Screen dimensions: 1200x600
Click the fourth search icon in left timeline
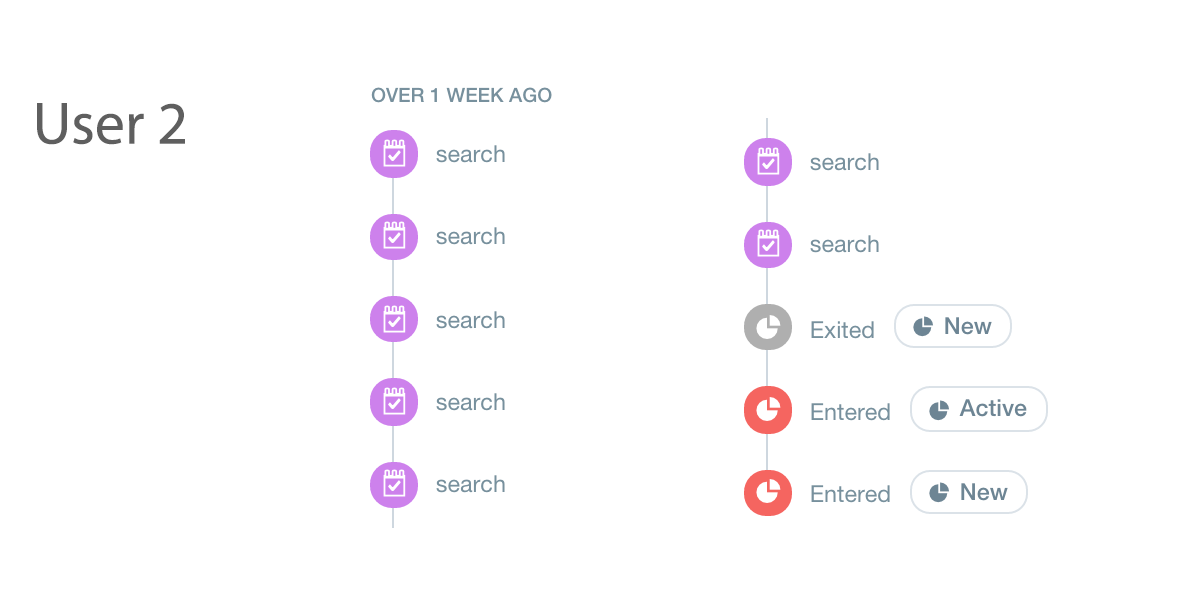(x=394, y=402)
